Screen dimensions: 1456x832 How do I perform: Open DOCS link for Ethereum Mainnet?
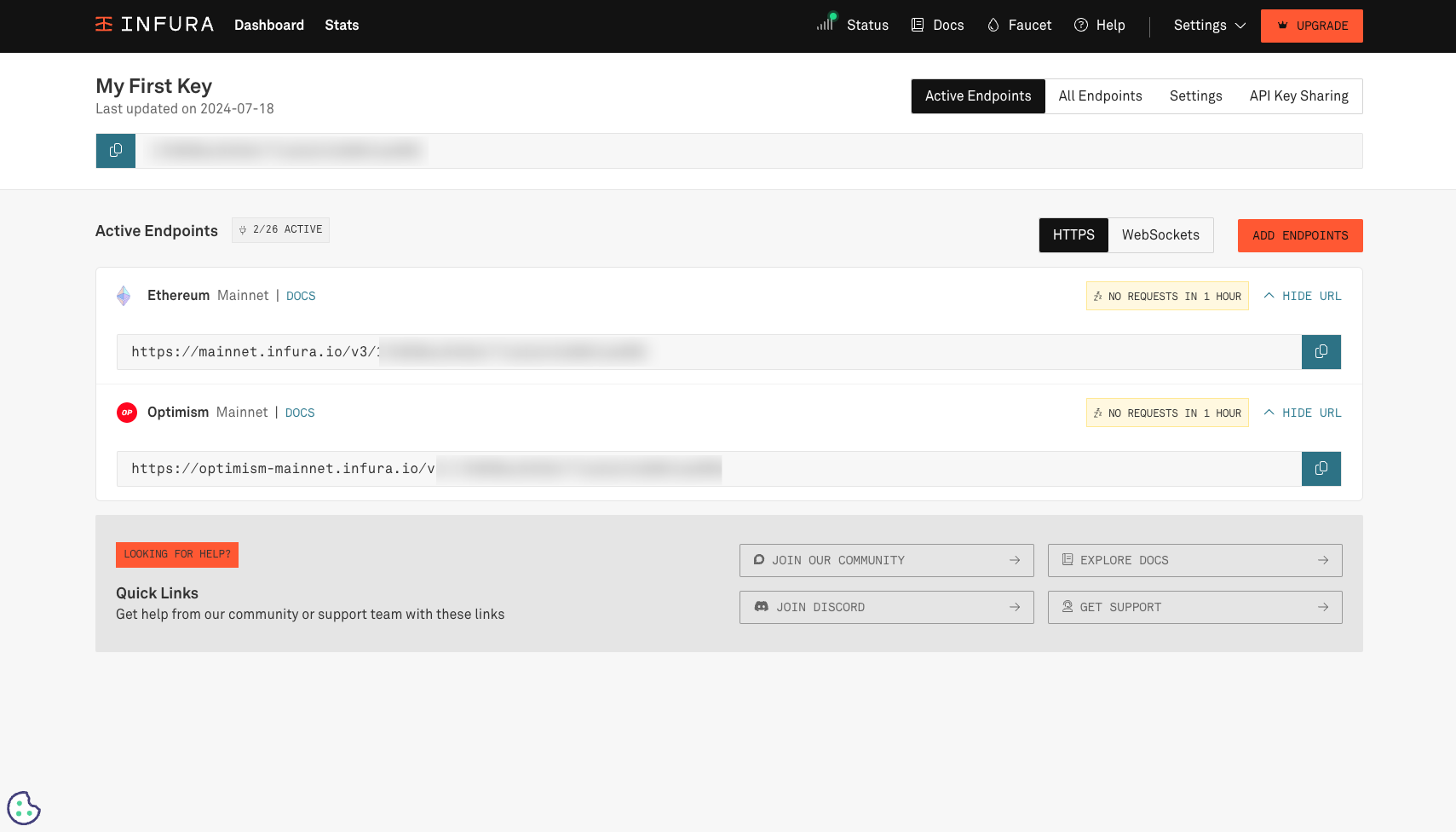click(301, 296)
